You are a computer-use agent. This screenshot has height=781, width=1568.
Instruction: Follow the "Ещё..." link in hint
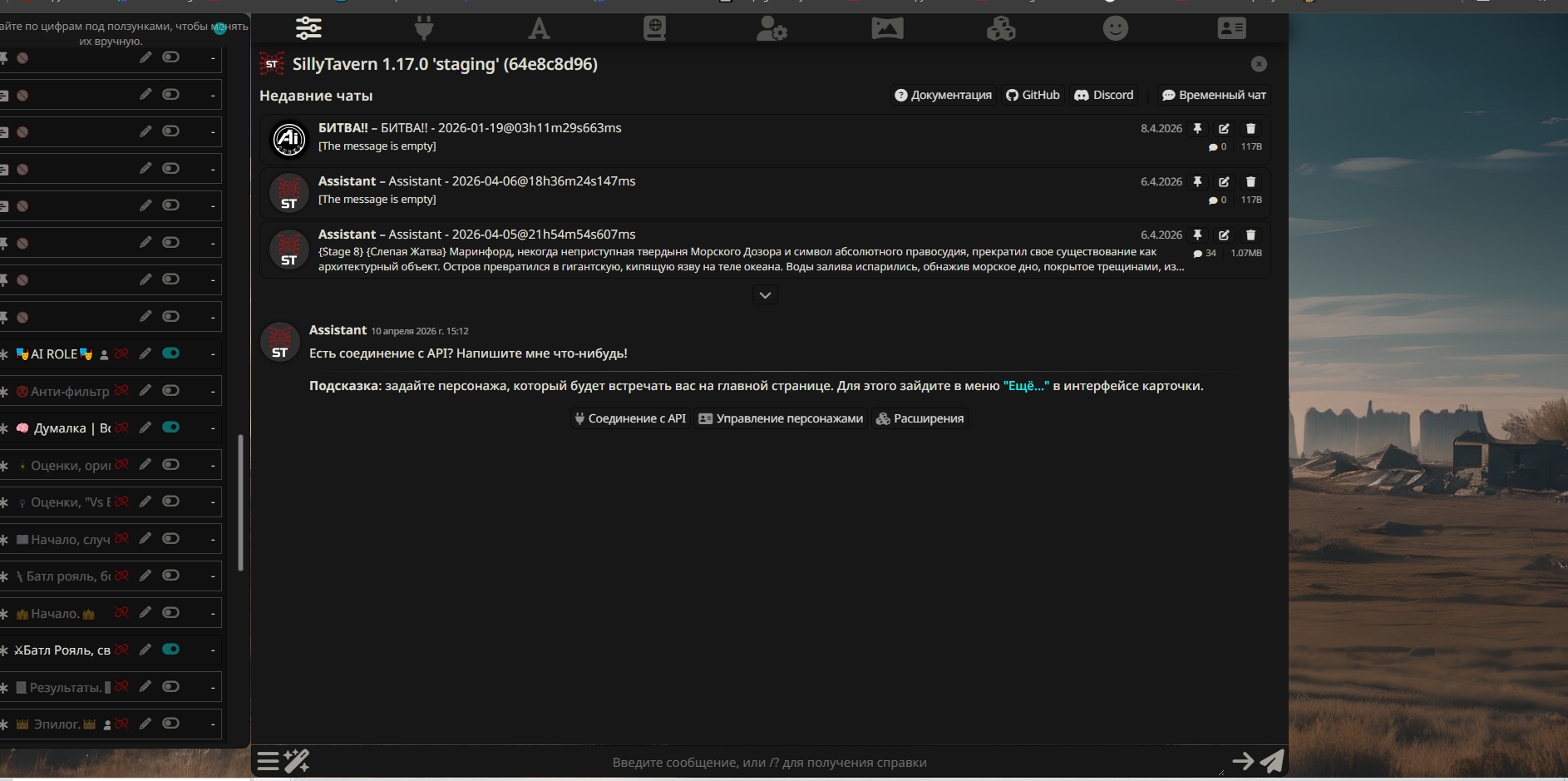pos(1027,386)
